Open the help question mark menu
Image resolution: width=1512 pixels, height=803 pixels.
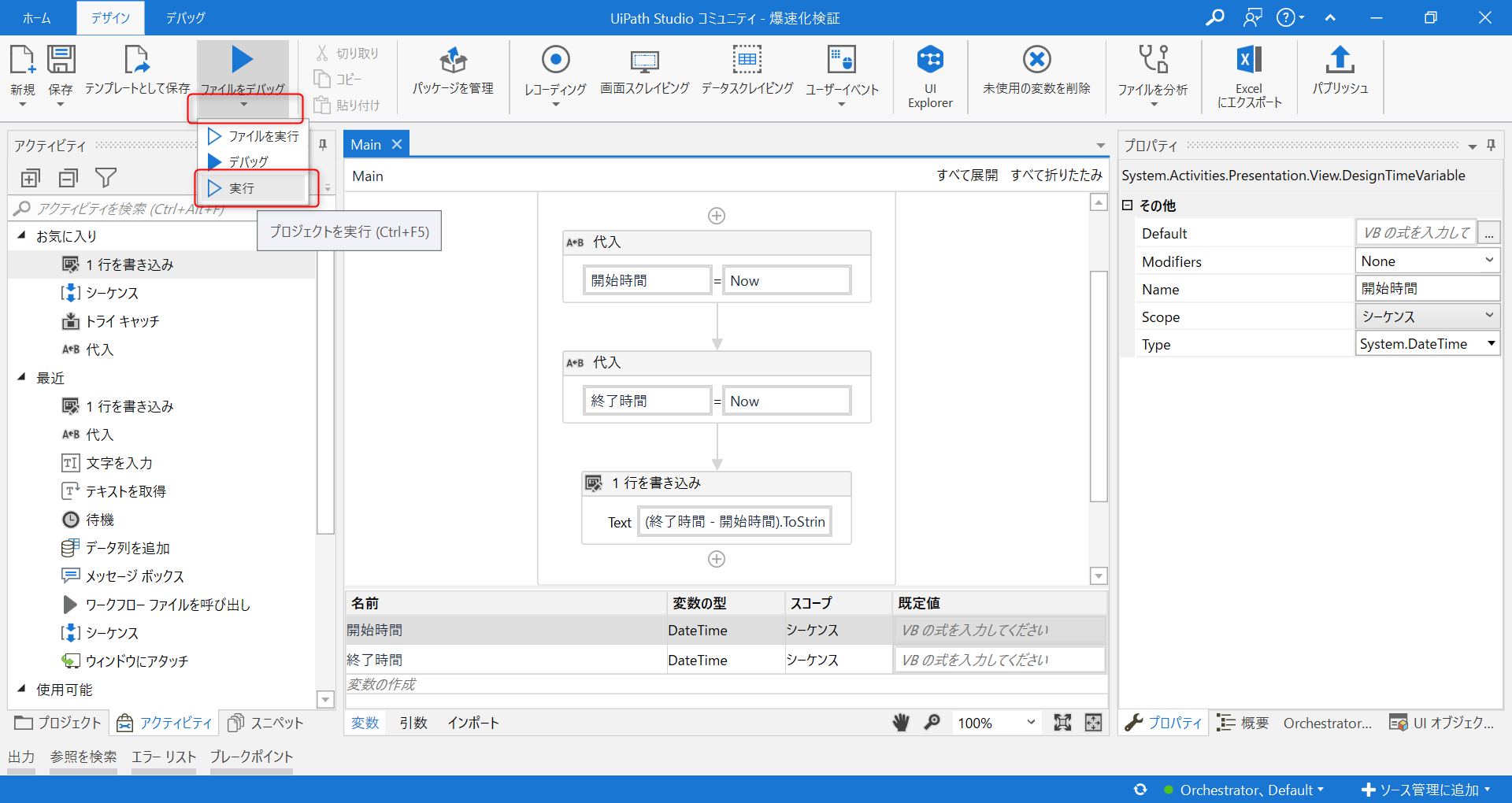click(x=1290, y=17)
